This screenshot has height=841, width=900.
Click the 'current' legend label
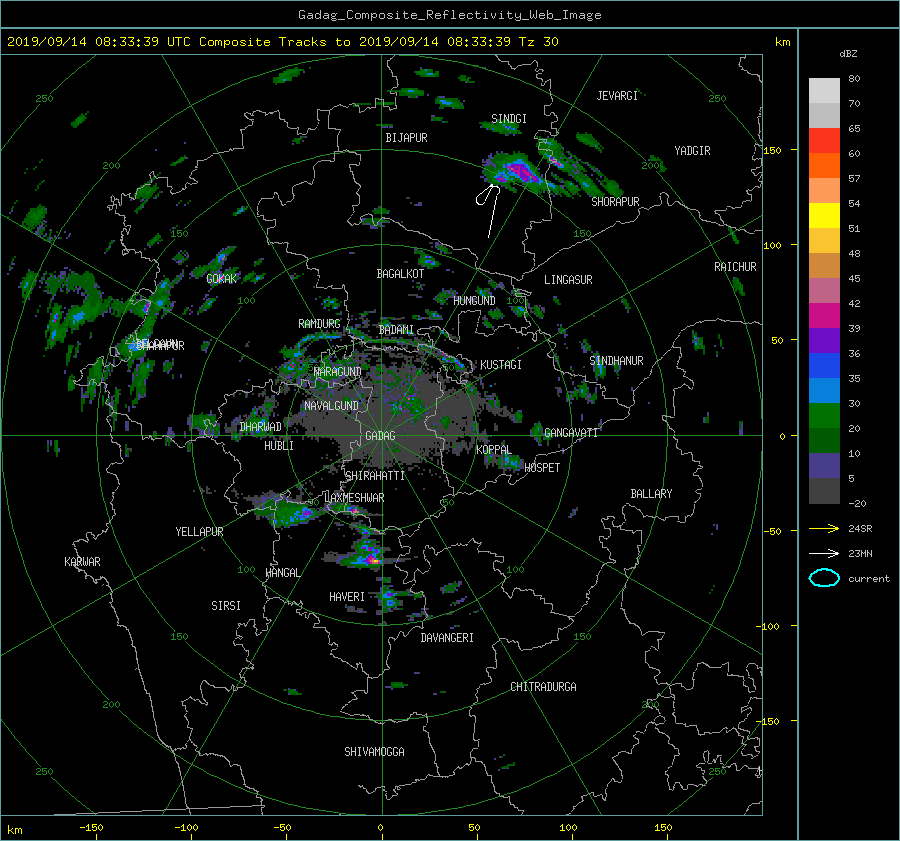coord(868,579)
